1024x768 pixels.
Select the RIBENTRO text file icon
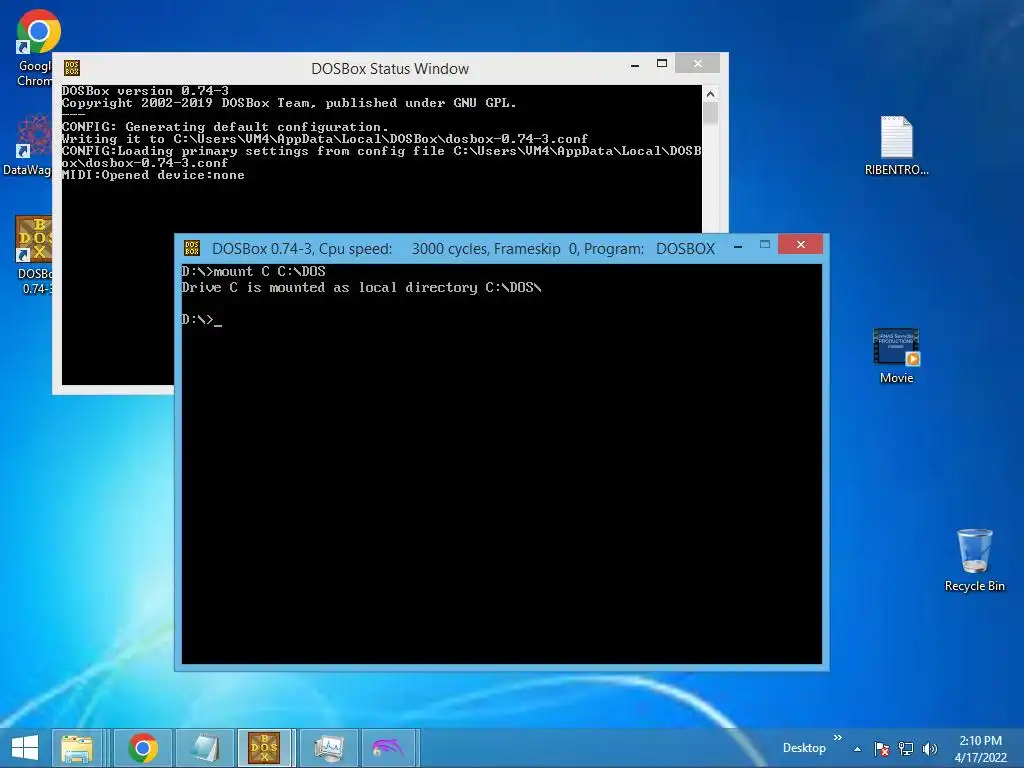click(896, 145)
